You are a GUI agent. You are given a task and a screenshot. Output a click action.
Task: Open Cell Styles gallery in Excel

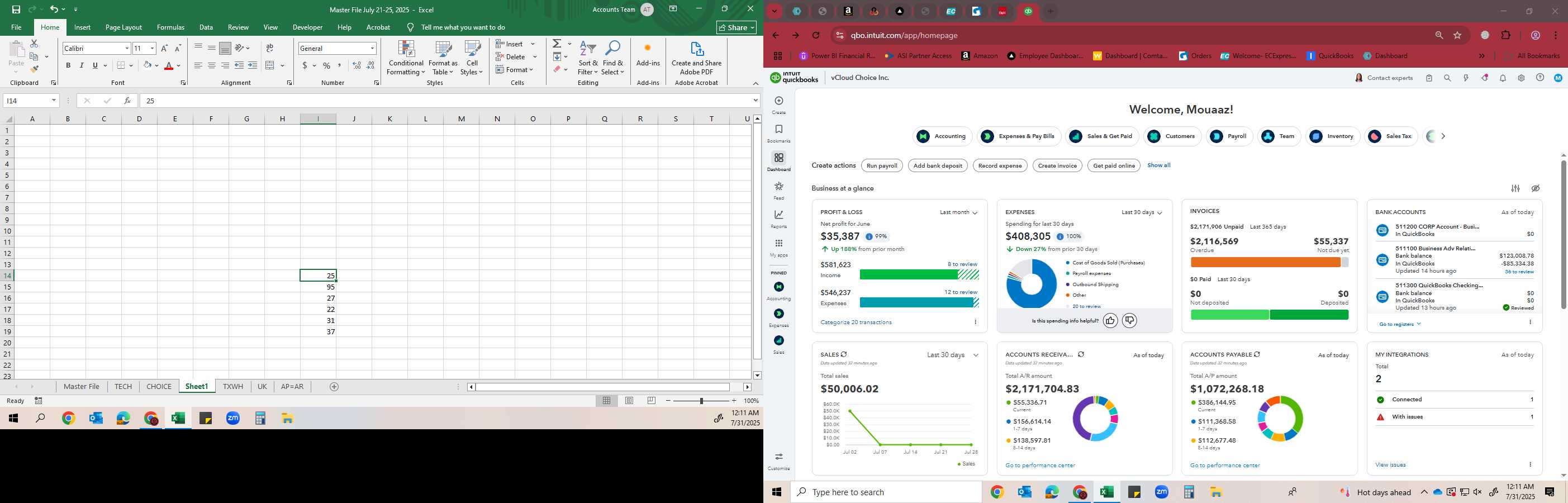point(472,59)
